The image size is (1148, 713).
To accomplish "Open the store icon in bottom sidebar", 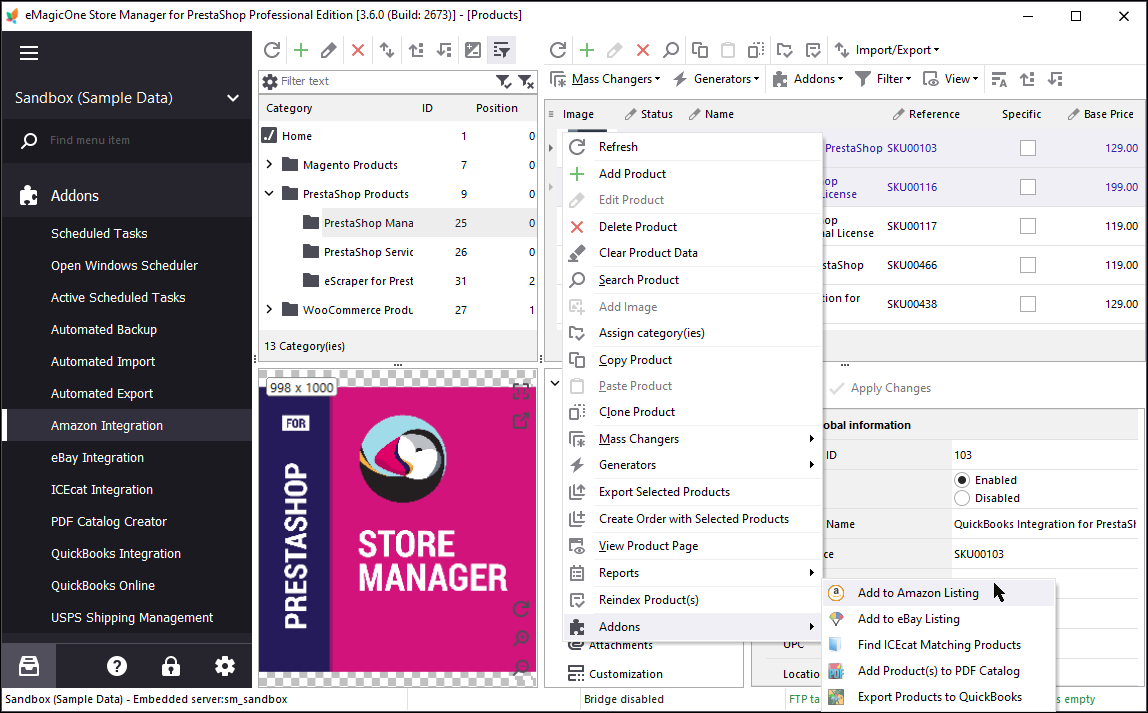I will coord(29,666).
